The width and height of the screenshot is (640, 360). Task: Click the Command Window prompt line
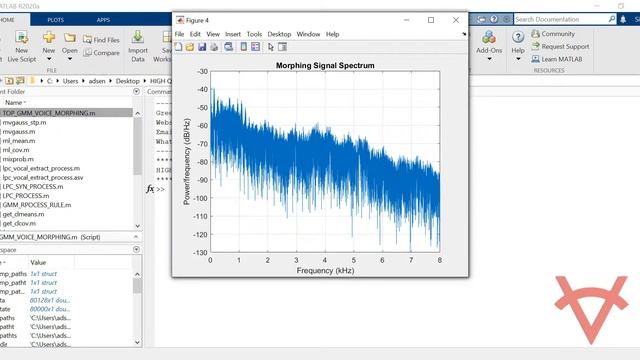[160, 189]
